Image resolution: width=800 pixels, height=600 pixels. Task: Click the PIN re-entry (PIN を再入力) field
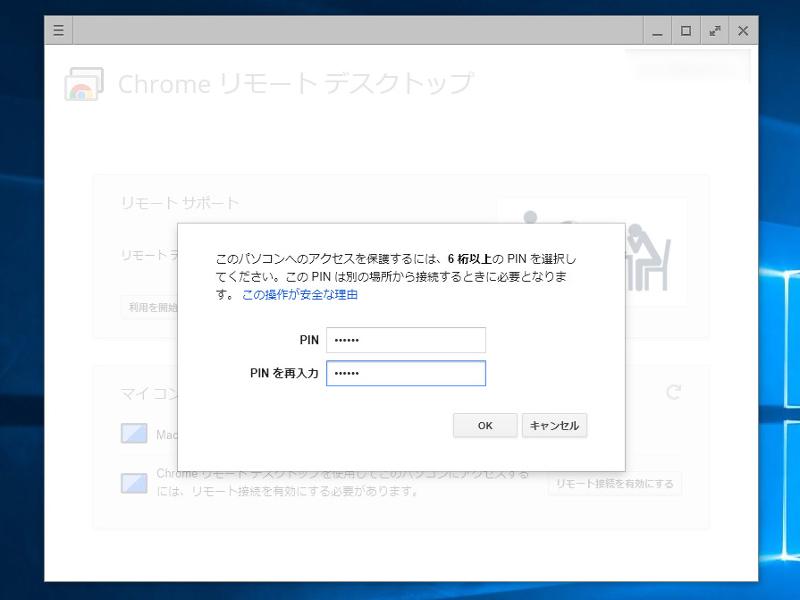click(x=406, y=373)
